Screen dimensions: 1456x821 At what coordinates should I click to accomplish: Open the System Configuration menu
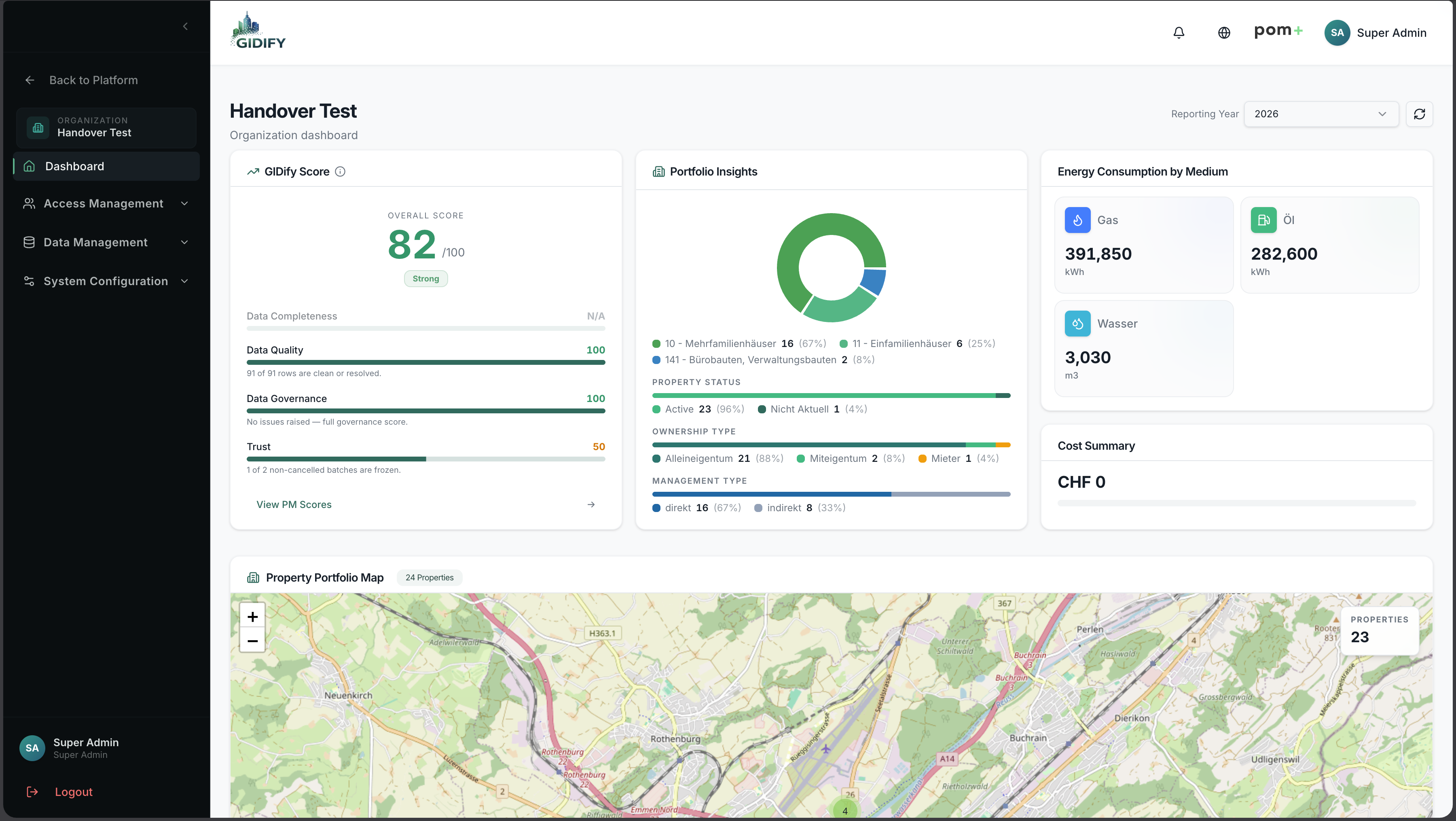(x=106, y=281)
